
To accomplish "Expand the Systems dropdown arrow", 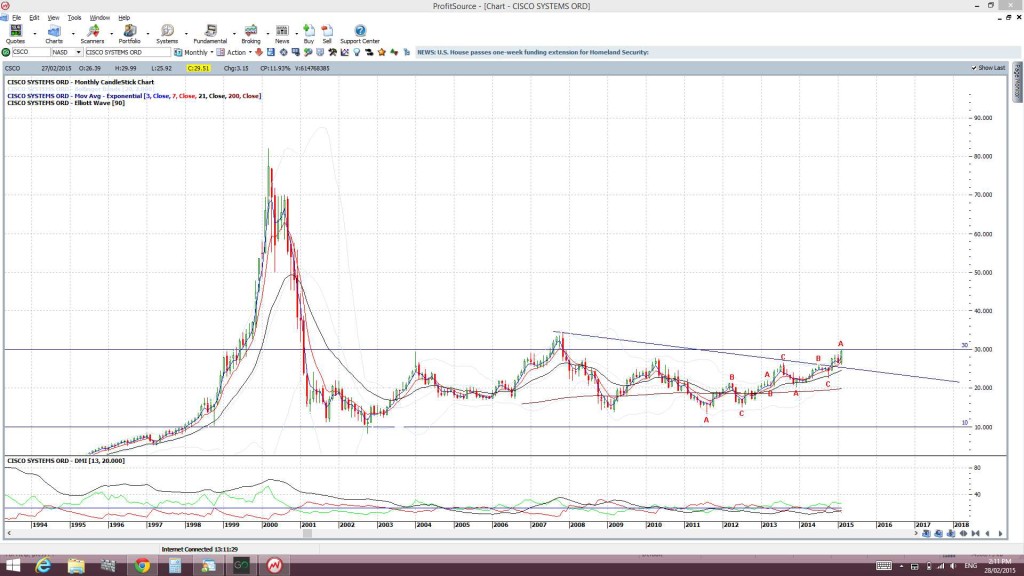I will [x=186, y=34].
